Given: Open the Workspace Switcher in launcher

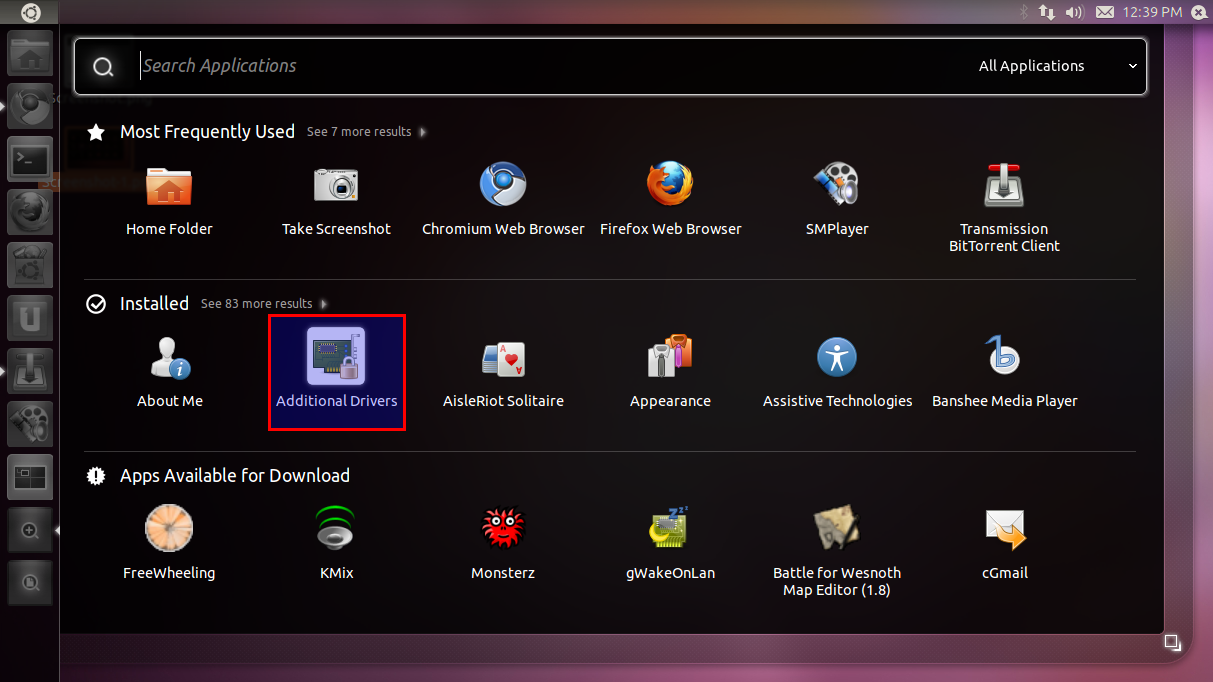Looking at the screenshot, I should (x=30, y=477).
